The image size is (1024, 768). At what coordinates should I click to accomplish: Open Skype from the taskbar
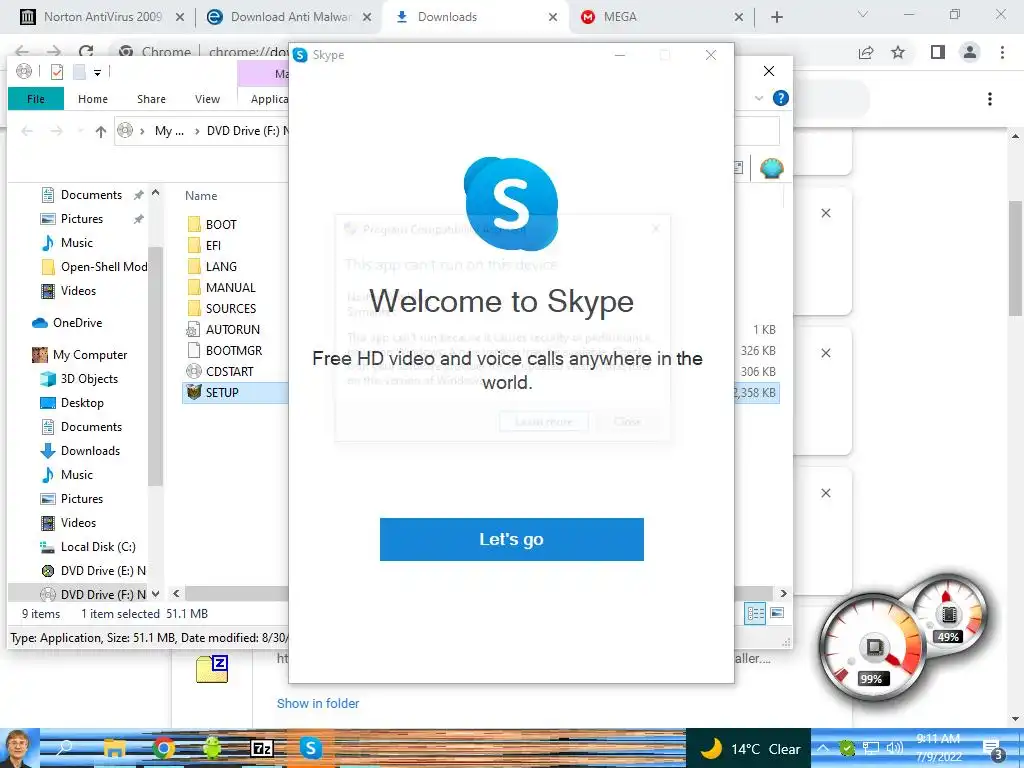coord(310,748)
